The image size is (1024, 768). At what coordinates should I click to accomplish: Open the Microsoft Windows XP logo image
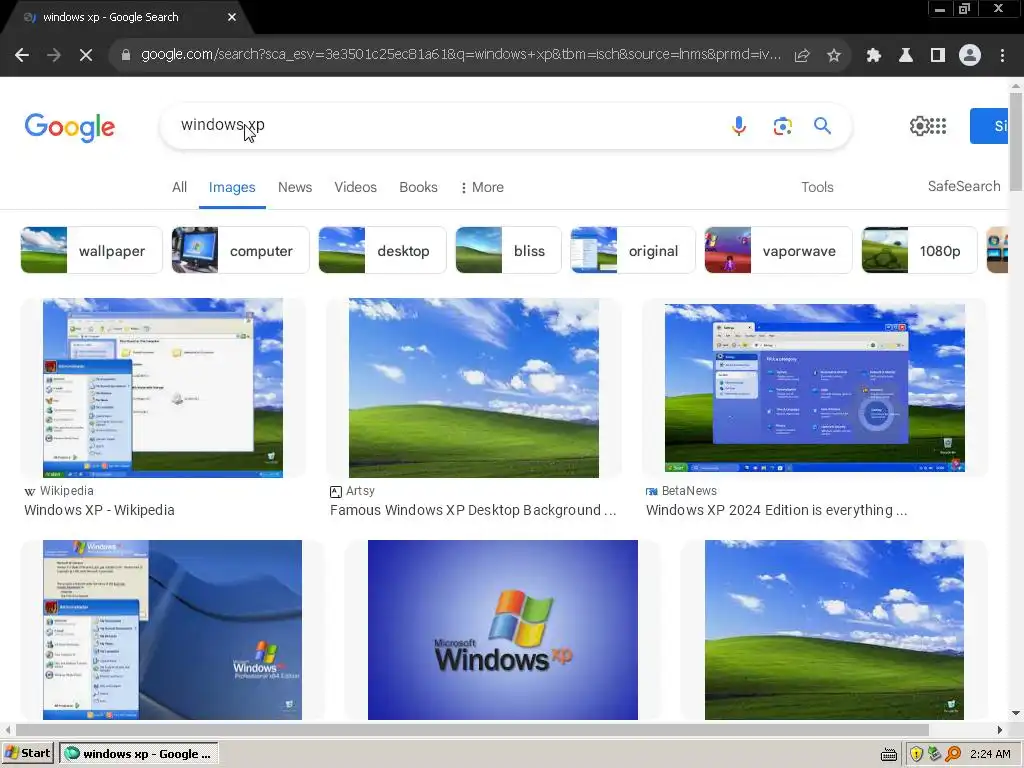click(502, 630)
